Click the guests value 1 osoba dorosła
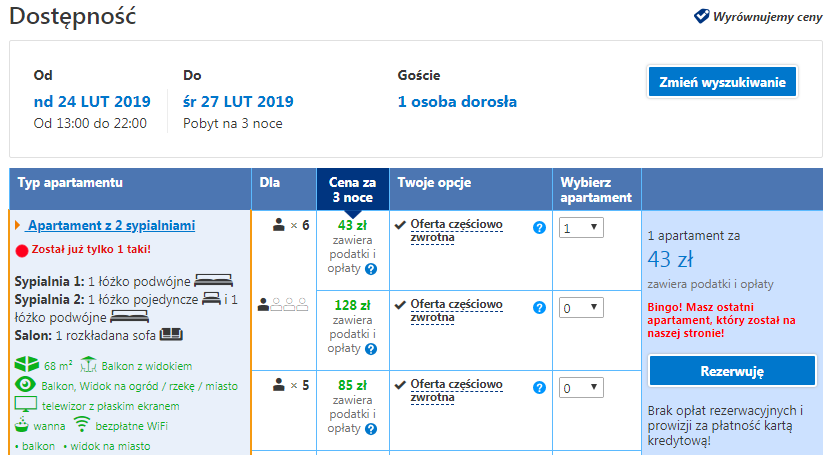 point(457,101)
